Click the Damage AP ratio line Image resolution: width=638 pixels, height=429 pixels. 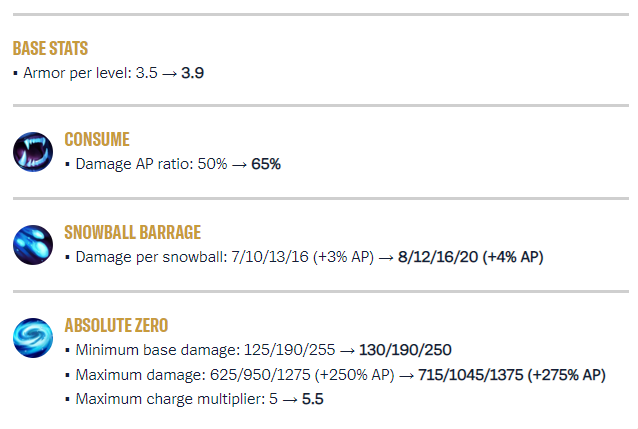click(174, 164)
